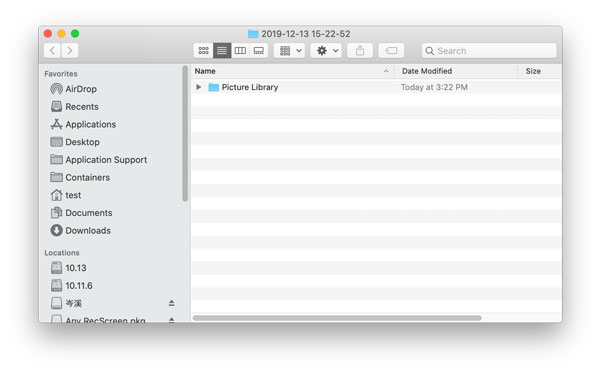The width and height of the screenshot is (600, 373).
Task: Go forward with the right arrow button
Action: click(x=70, y=50)
